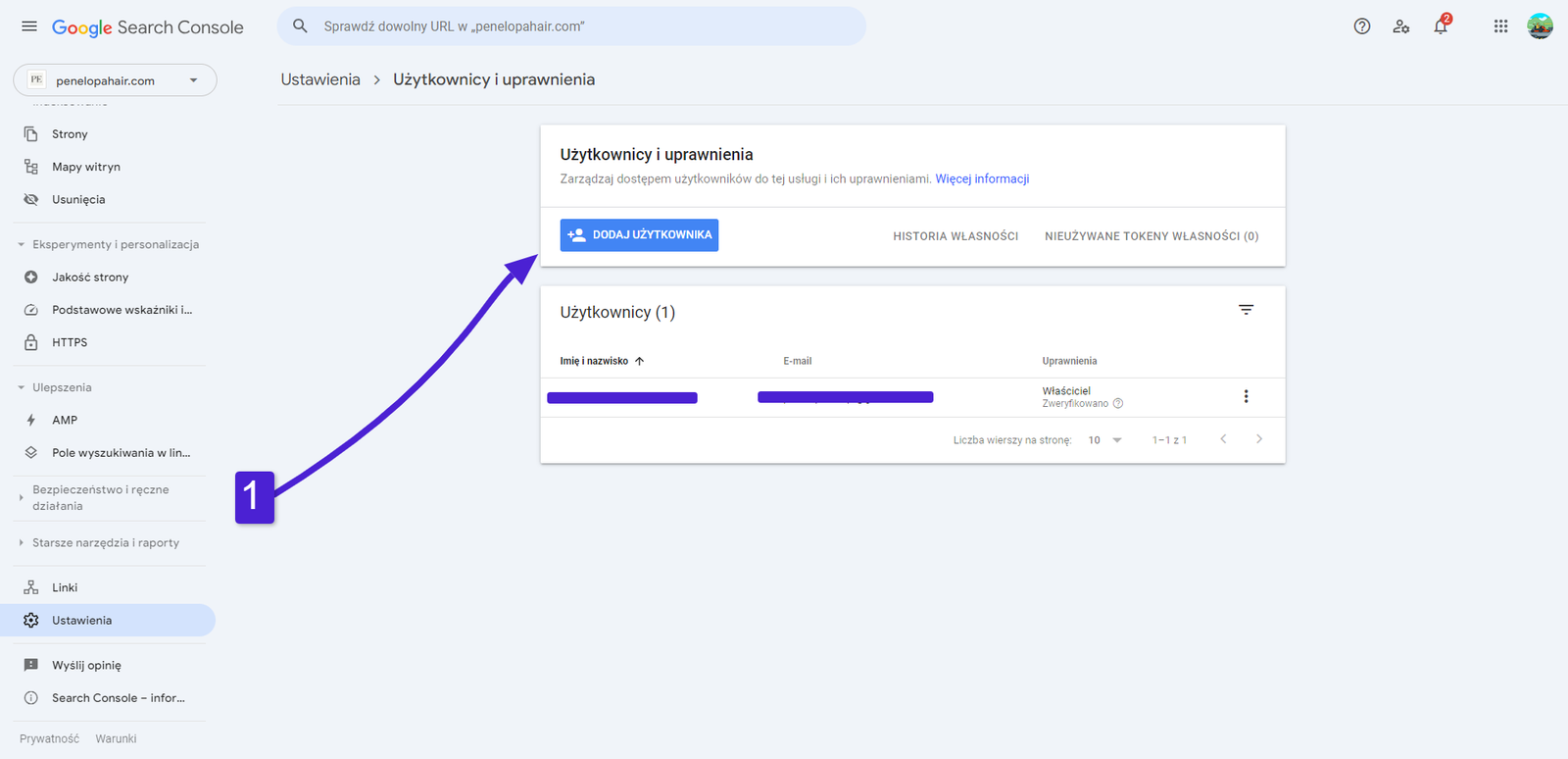Open the penelopahair.com property selector

click(x=115, y=80)
